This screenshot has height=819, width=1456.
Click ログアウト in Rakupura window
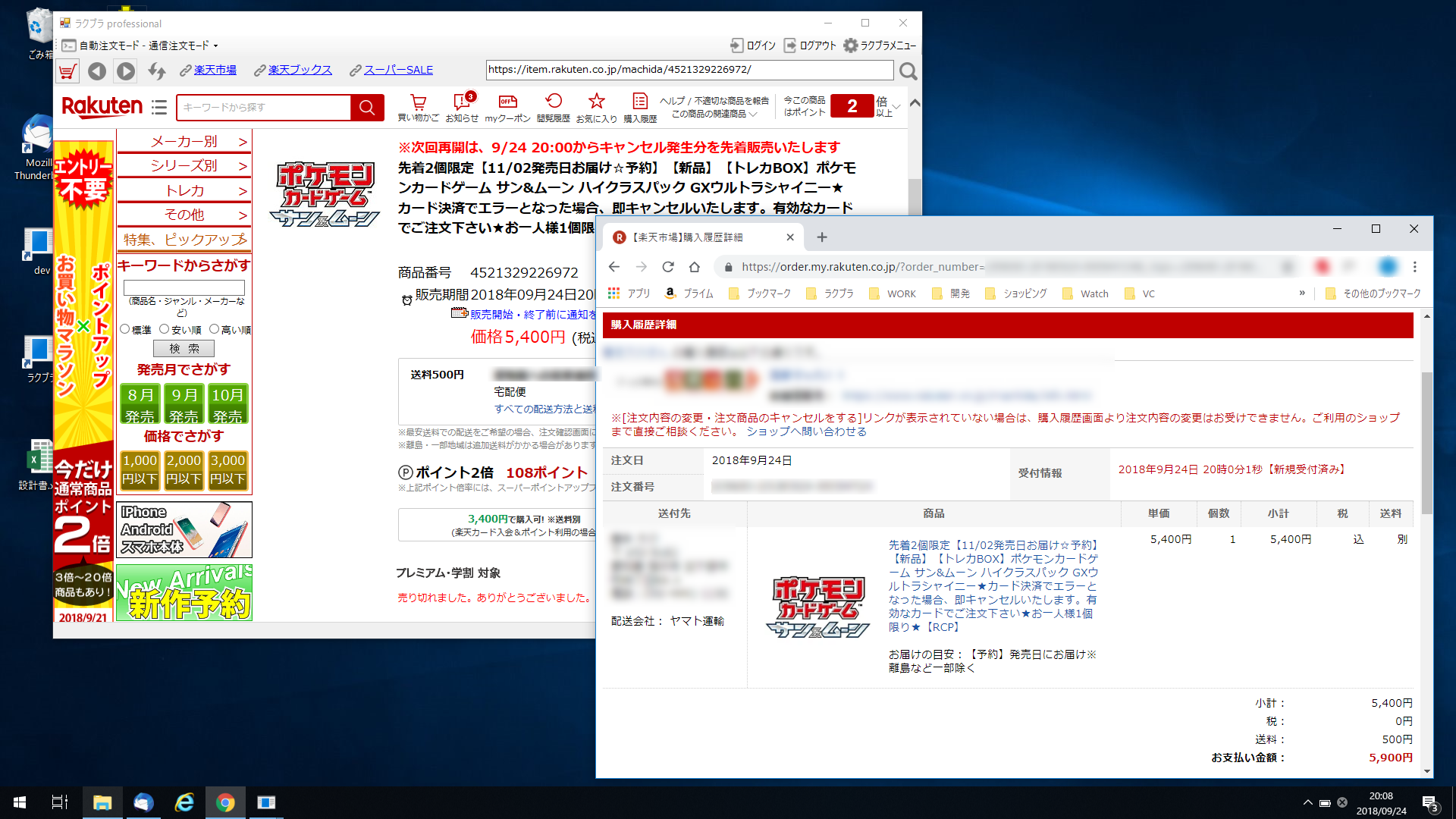click(810, 45)
